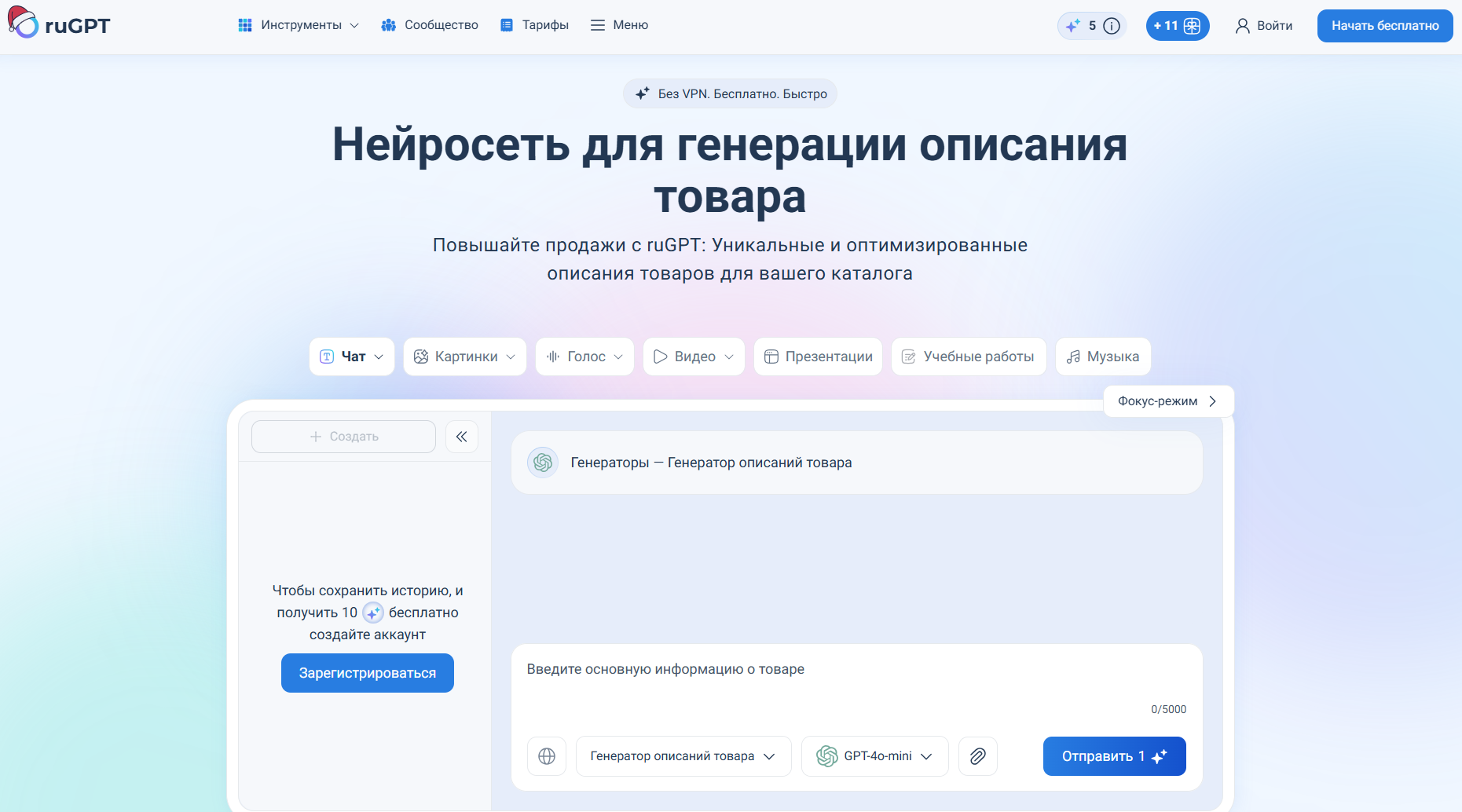Open the GPT-4o-mini model selector
The width and height of the screenshot is (1462, 812).
coord(874,756)
